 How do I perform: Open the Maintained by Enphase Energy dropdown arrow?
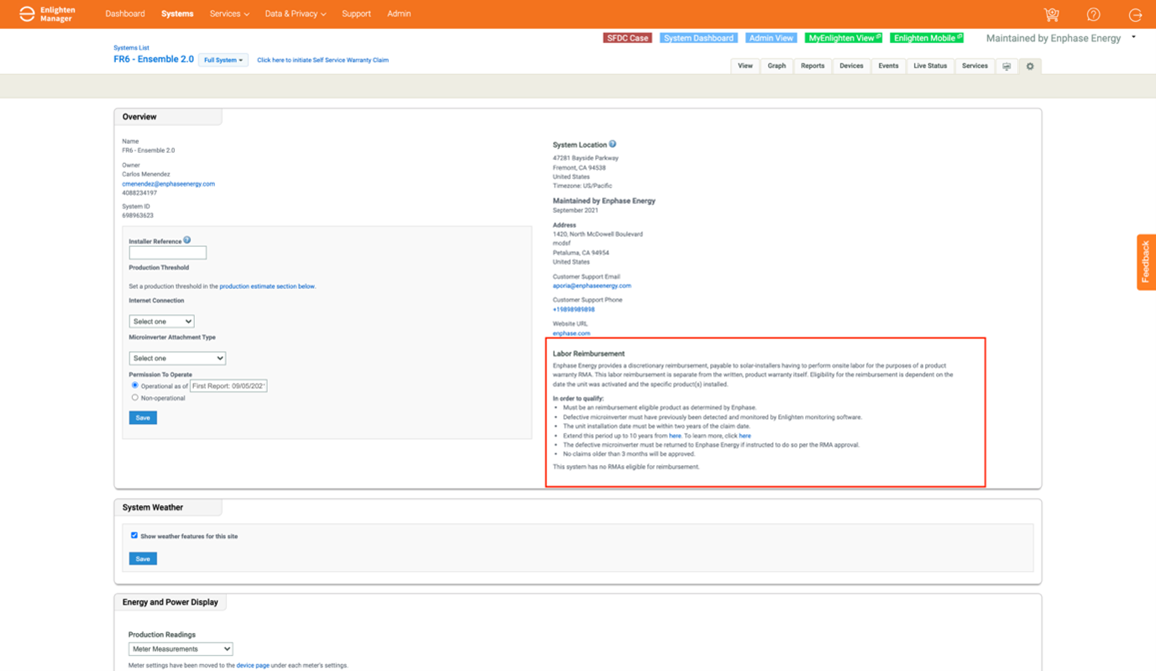pyautogui.click(x=1134, y=38)
